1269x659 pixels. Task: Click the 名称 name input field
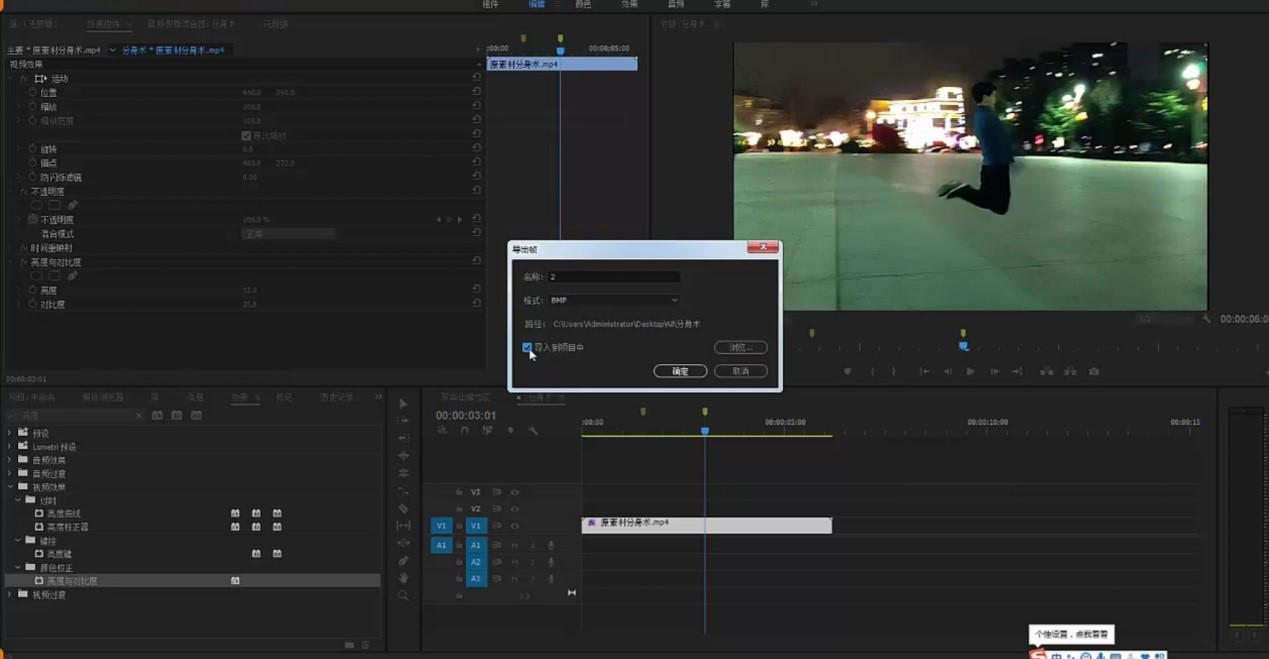[x=613, y=277]
